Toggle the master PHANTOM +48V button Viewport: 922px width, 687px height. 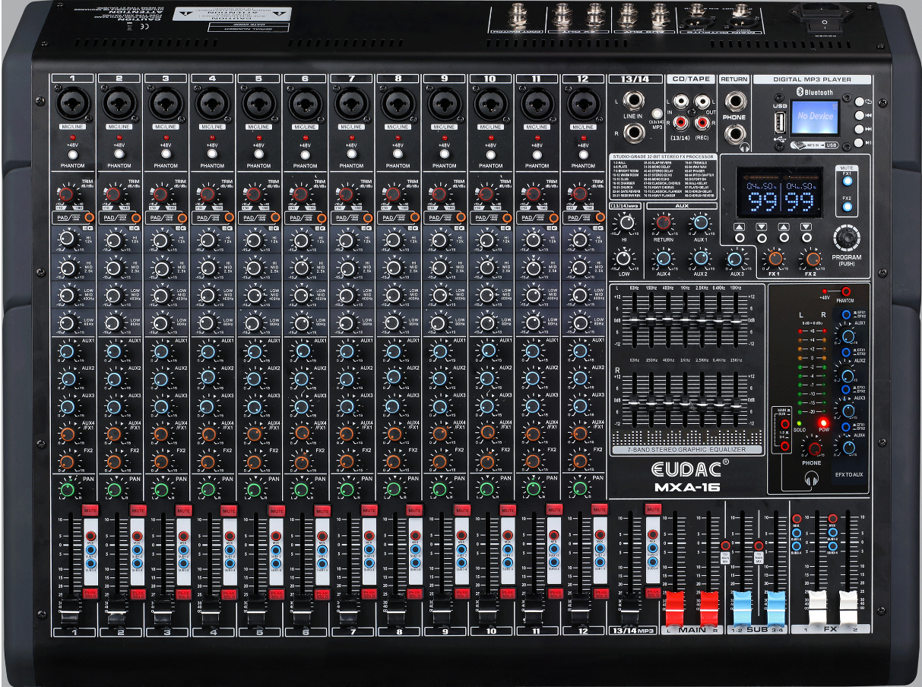coord(845,291)
